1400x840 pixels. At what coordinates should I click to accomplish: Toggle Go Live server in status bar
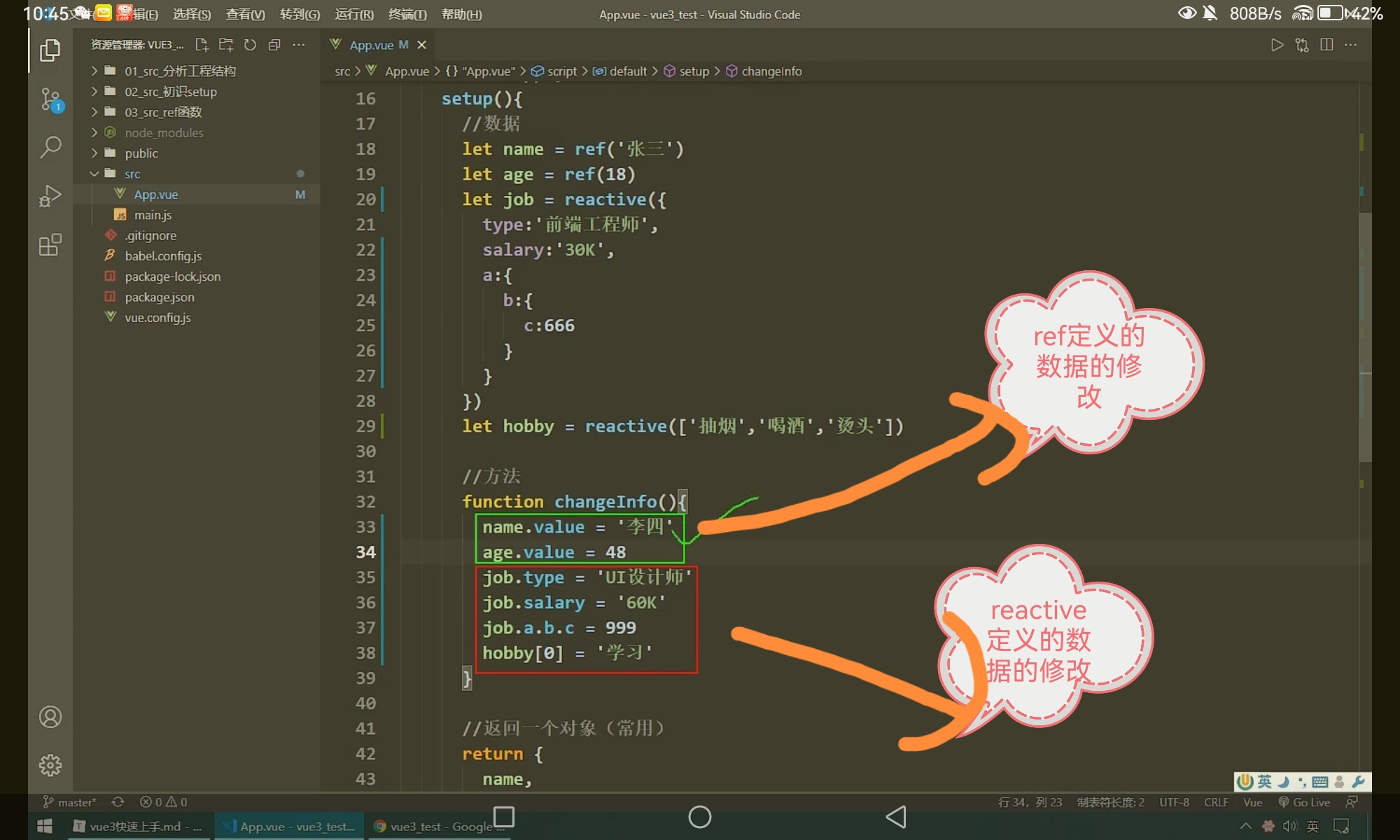tap(1305, 802)
